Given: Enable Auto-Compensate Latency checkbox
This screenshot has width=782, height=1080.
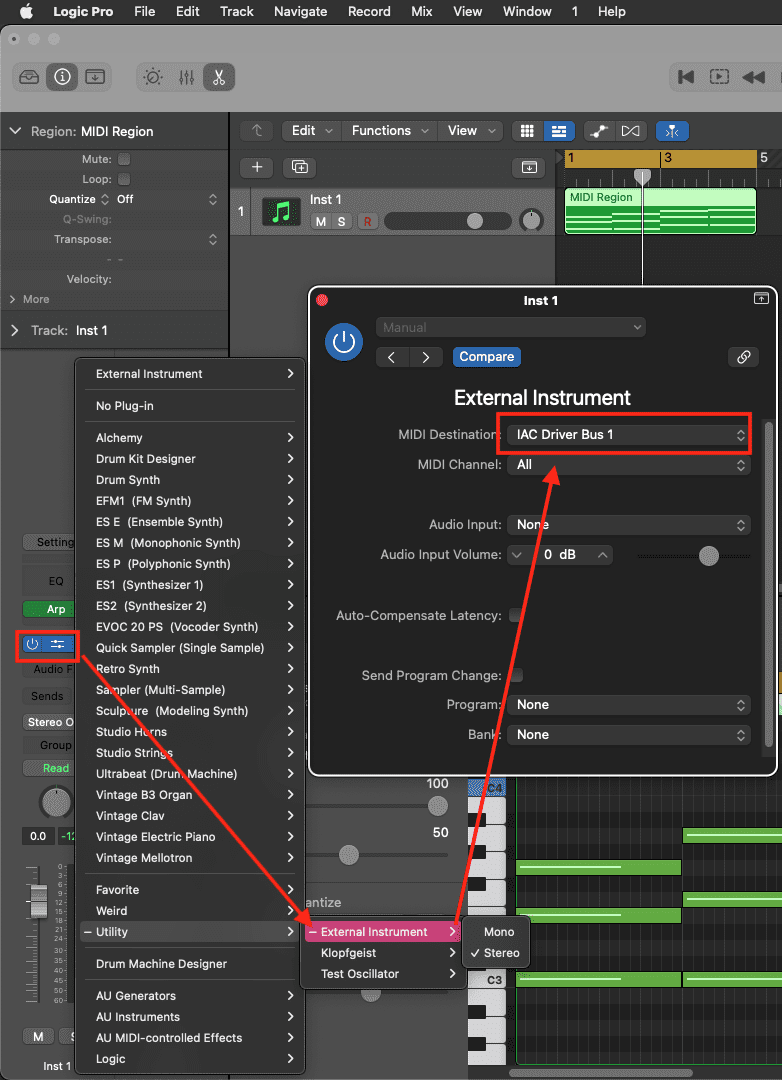Looking at the screenshot, I should pyautogui.click(x=515, y=616).
